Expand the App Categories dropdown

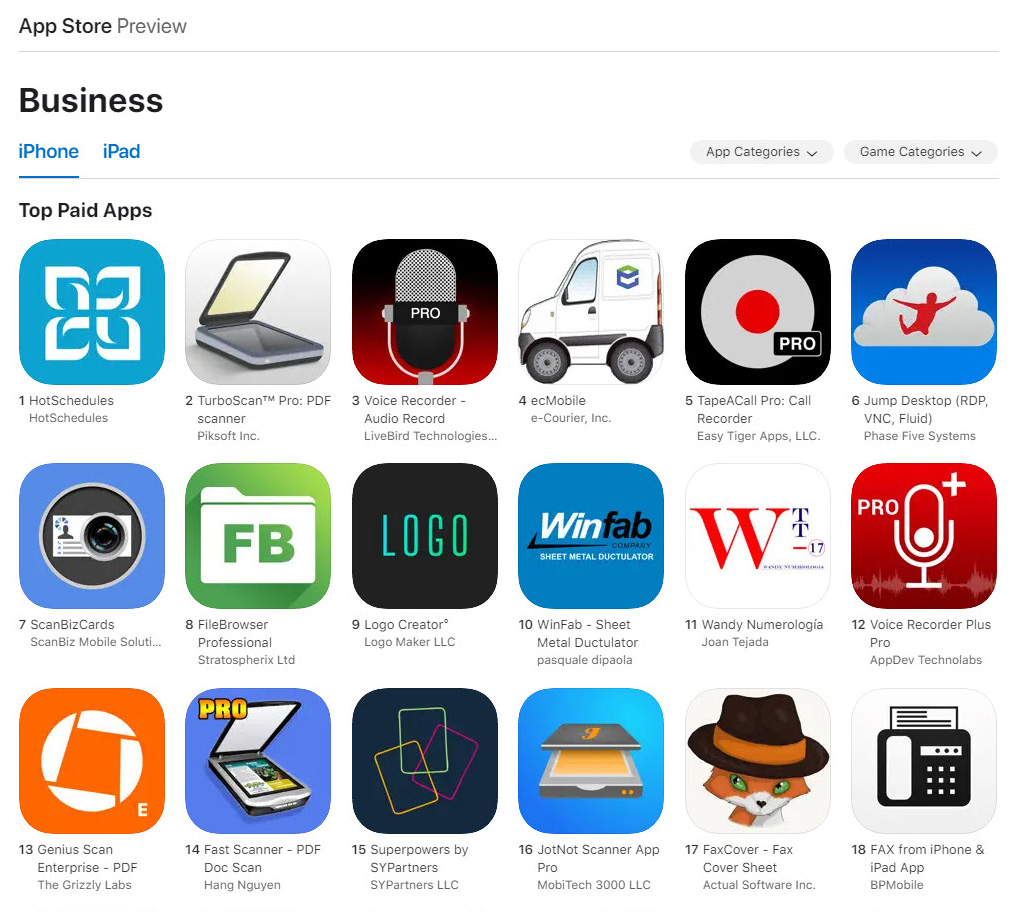761,152
